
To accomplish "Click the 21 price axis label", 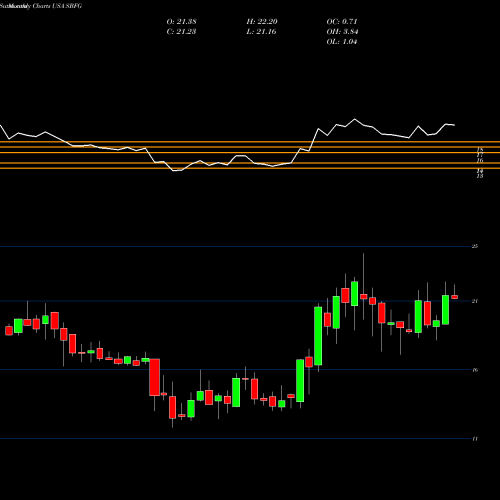I will (475, 301).
